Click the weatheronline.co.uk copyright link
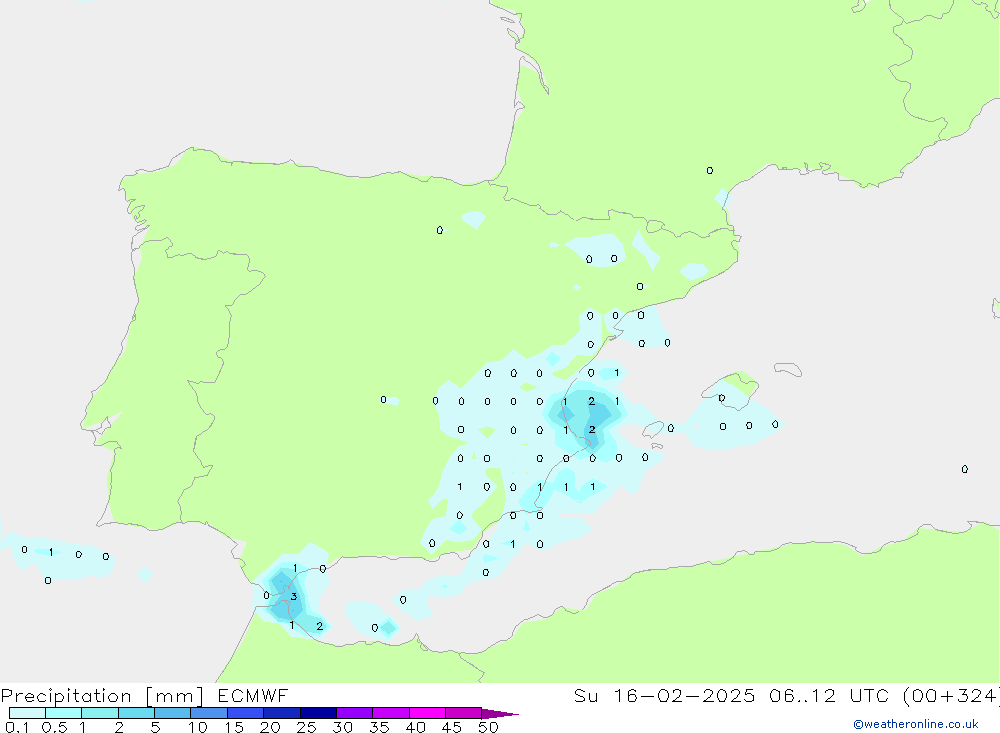The image size is (1000, 733). (x=916, y=724)
